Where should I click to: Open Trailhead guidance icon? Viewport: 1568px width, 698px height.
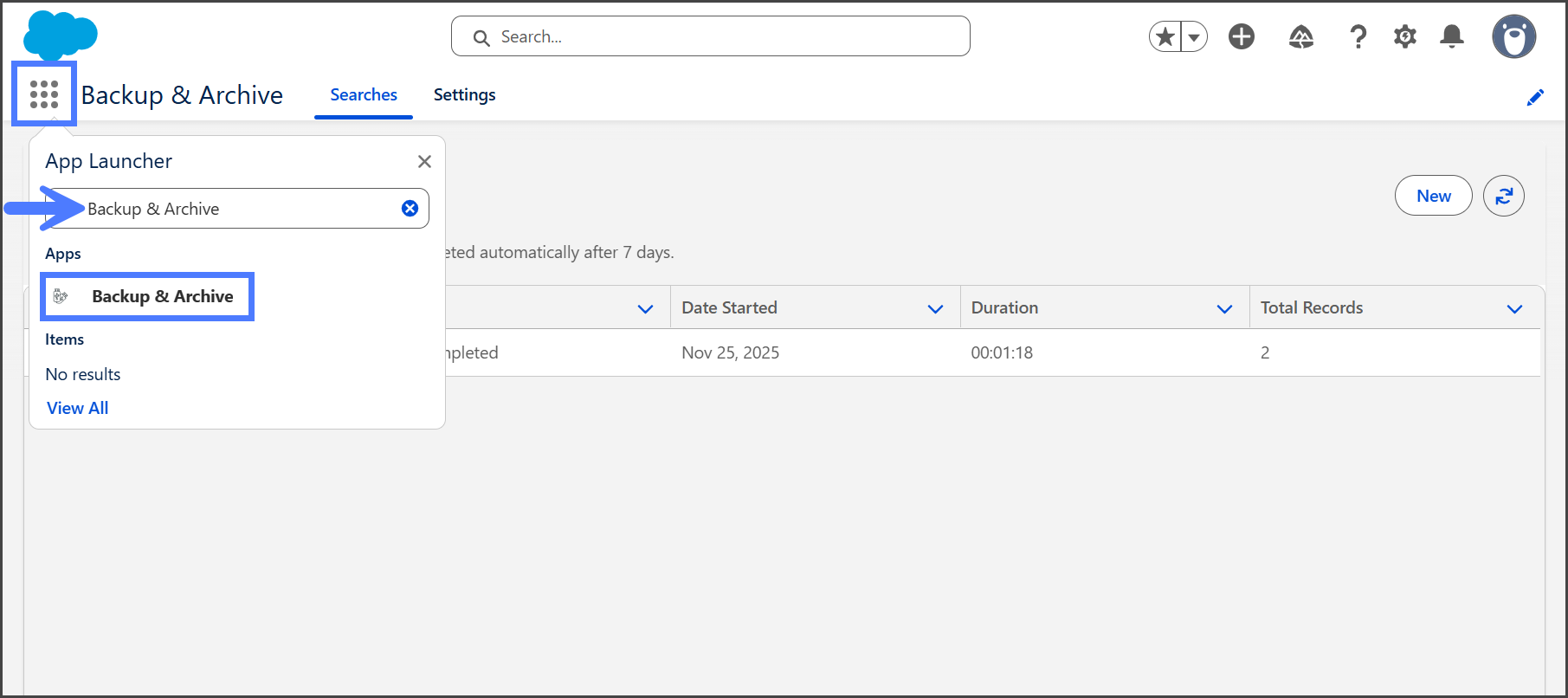click(x=1300, y=36)
